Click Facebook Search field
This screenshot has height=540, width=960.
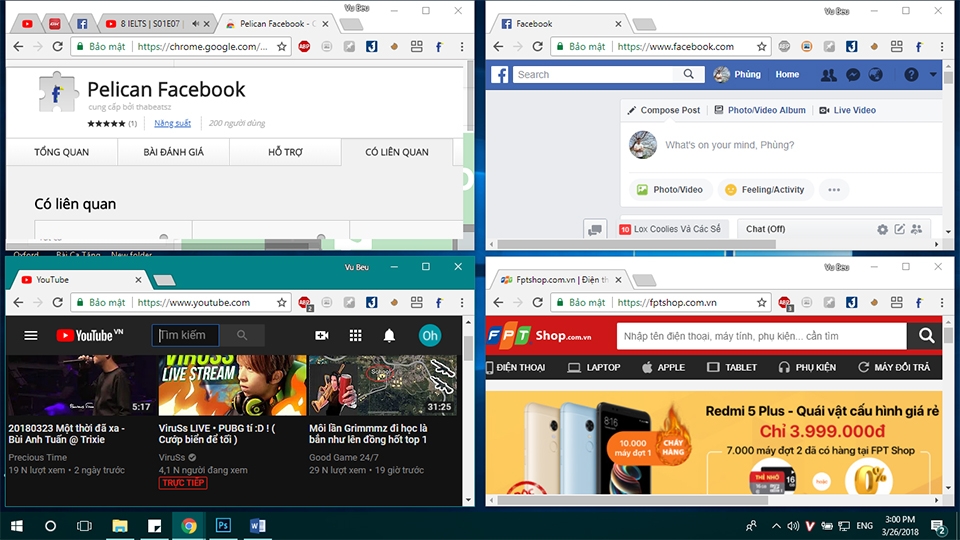595,75
